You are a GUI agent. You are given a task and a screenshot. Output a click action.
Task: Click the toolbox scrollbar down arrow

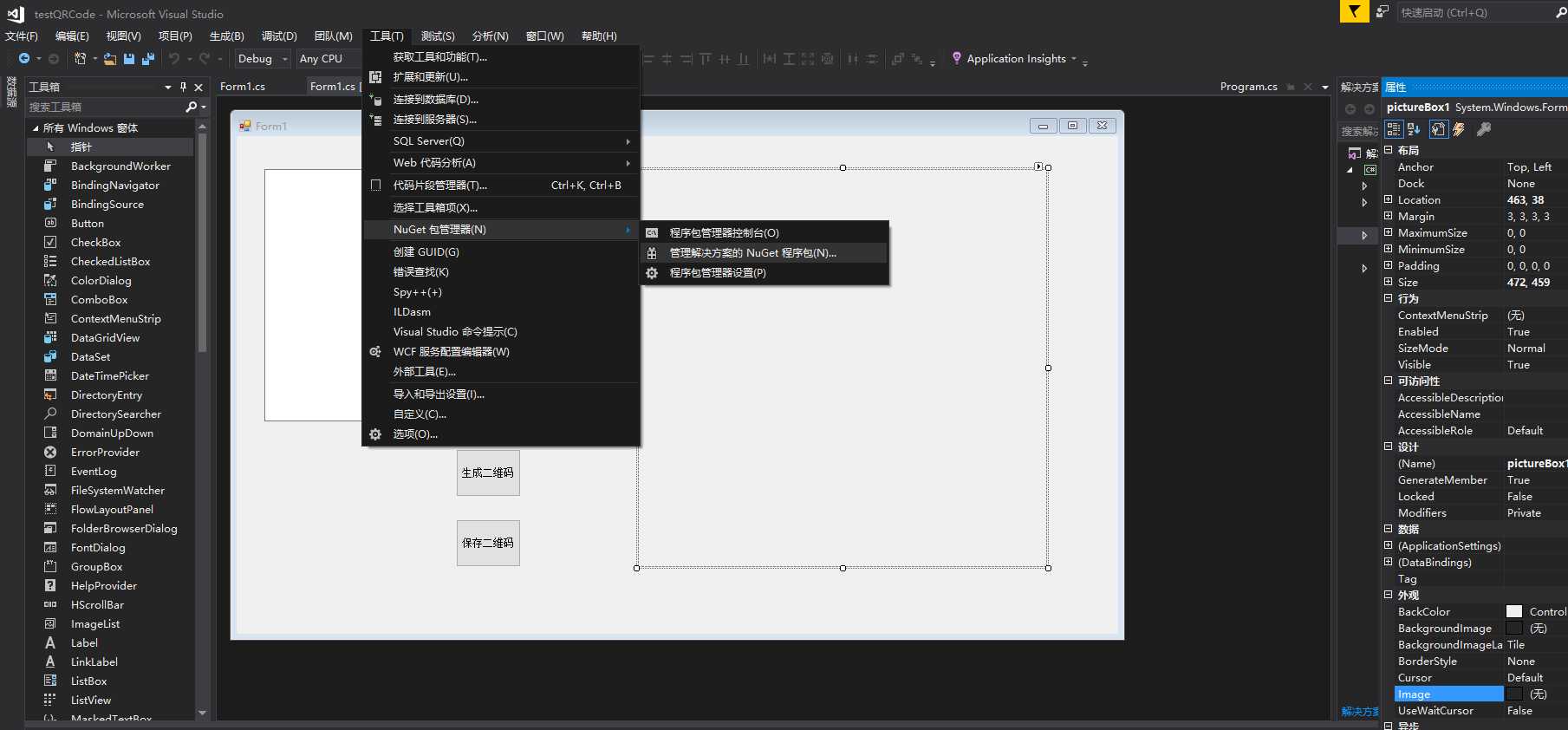click(x=202, y=713)
